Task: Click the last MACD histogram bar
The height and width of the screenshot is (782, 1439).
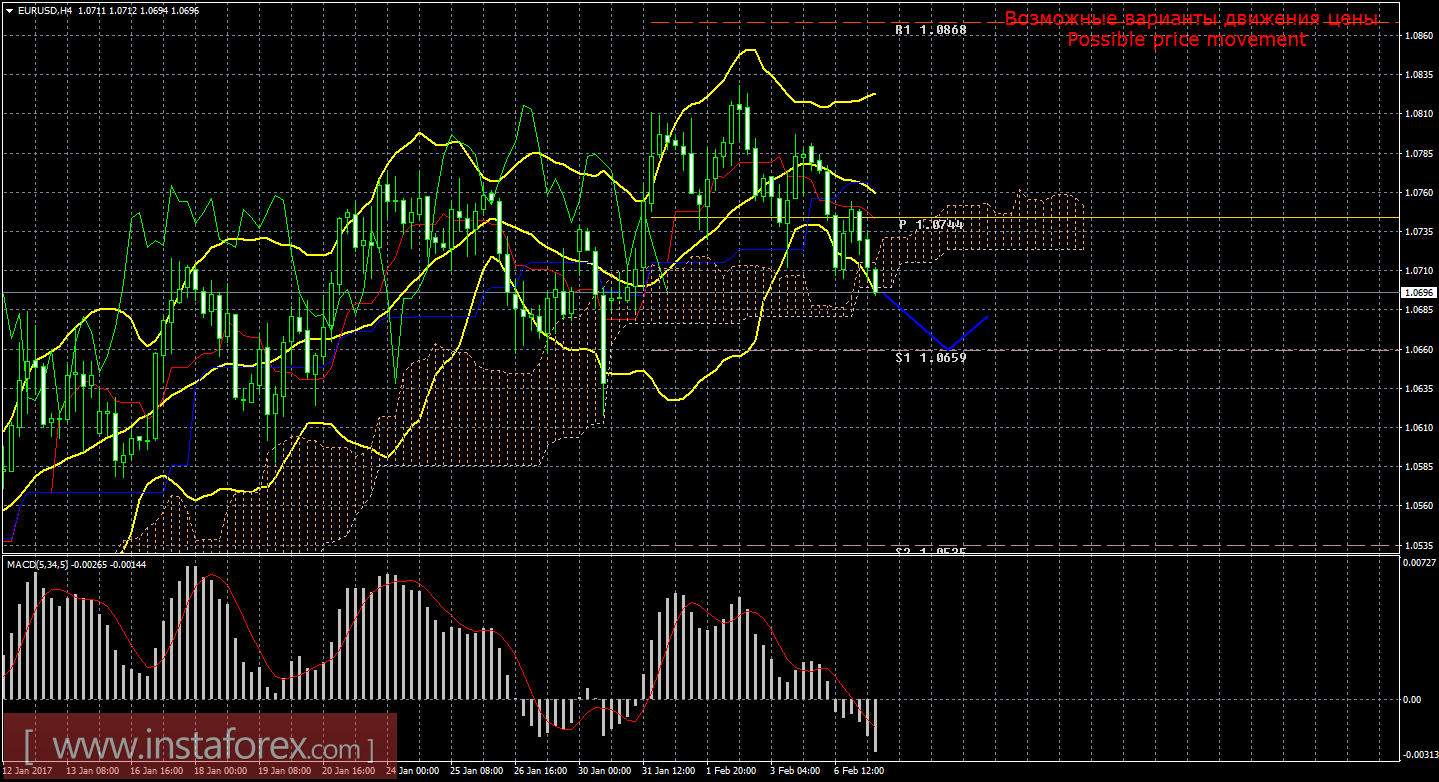Action: tap(874, 725)
